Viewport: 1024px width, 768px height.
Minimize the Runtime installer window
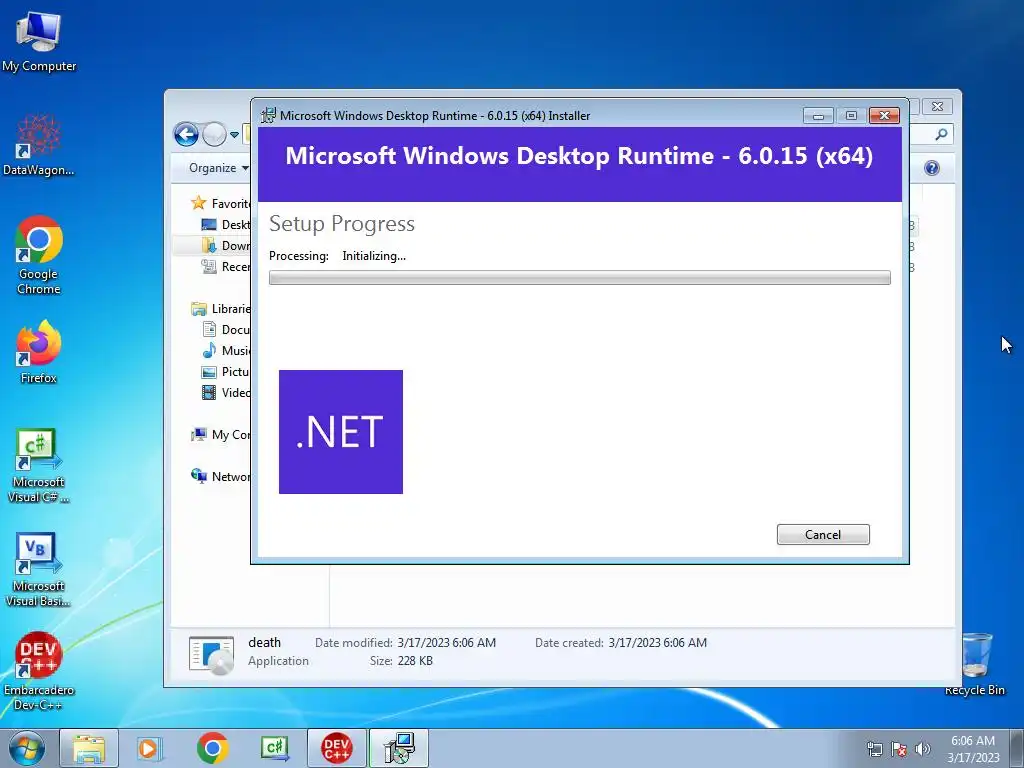pyautogui.click(x=818, y=116)
